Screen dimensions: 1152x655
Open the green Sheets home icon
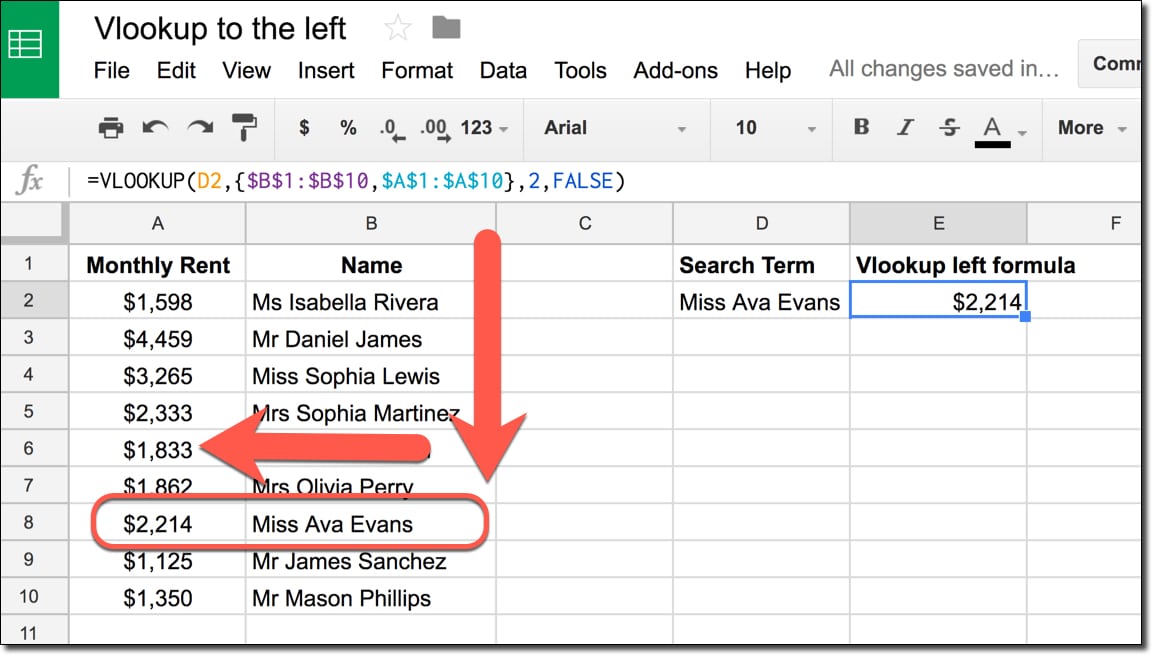[x=28, y=45]
